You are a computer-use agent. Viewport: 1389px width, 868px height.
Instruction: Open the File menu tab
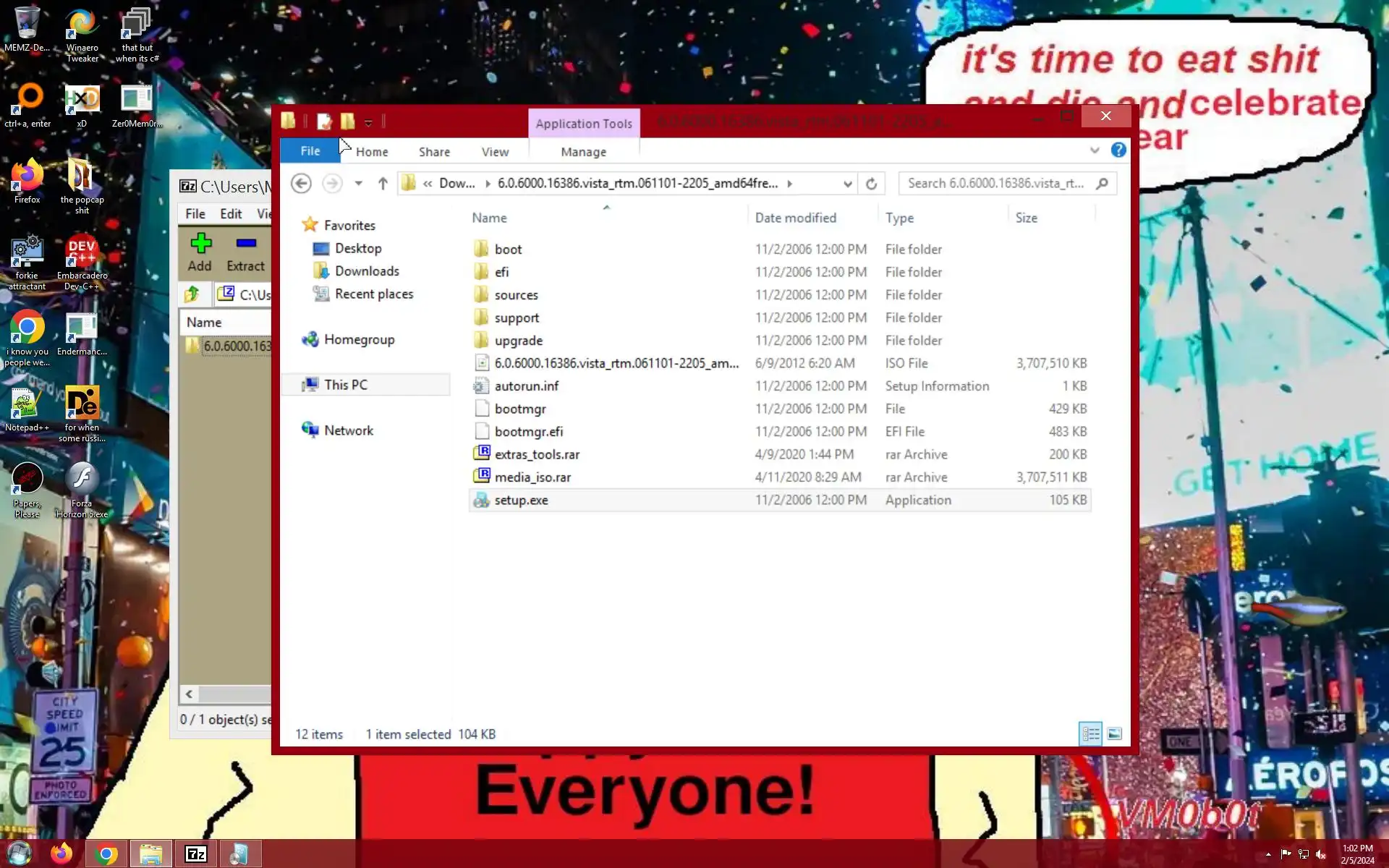click(310, 150)
